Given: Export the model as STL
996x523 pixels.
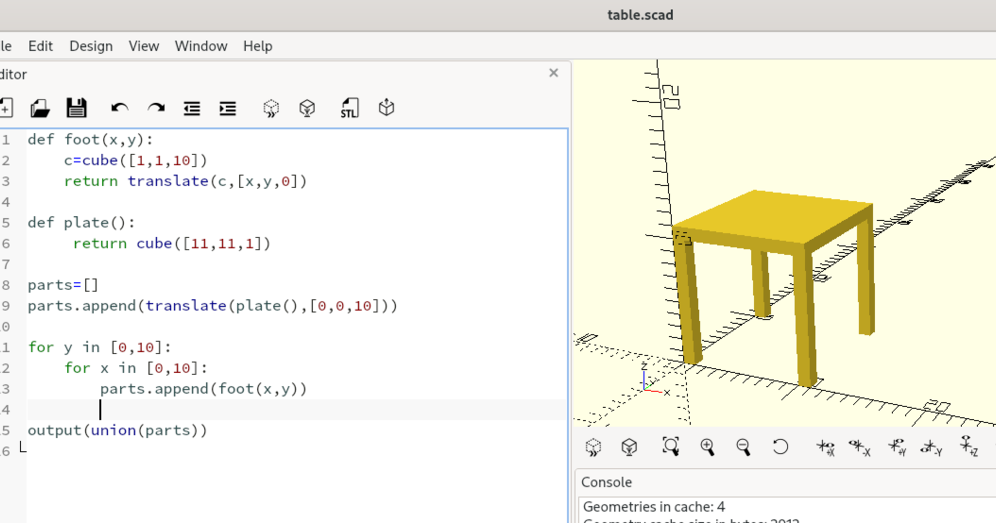Looking at the screenshot, I should (x=349, y=108).
